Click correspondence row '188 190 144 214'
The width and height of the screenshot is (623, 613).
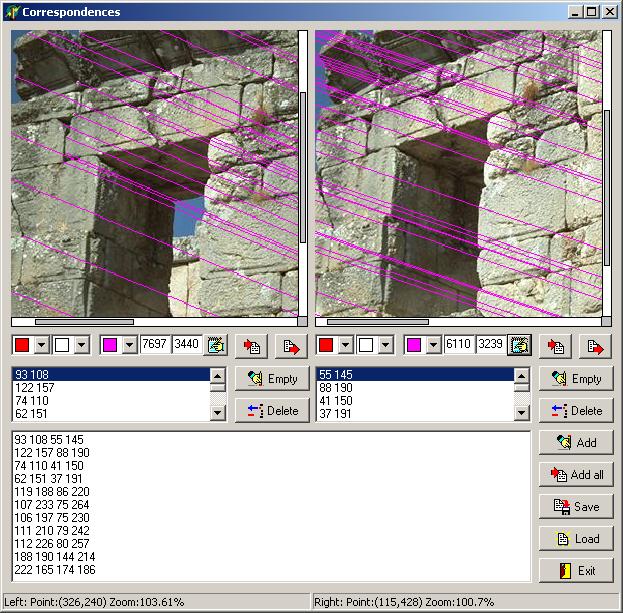(55, 557)
